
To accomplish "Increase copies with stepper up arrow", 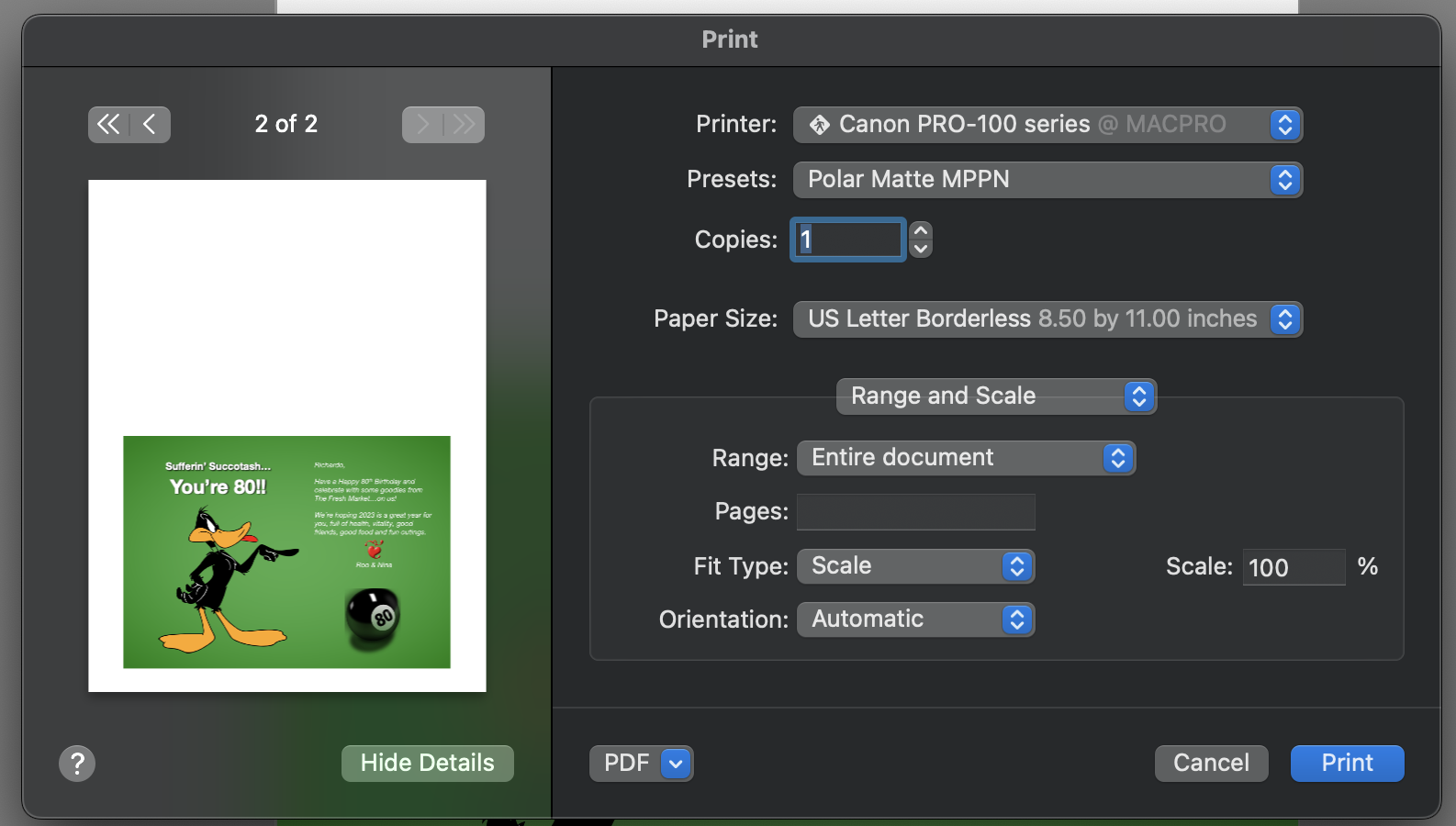I will pos(921,230).
